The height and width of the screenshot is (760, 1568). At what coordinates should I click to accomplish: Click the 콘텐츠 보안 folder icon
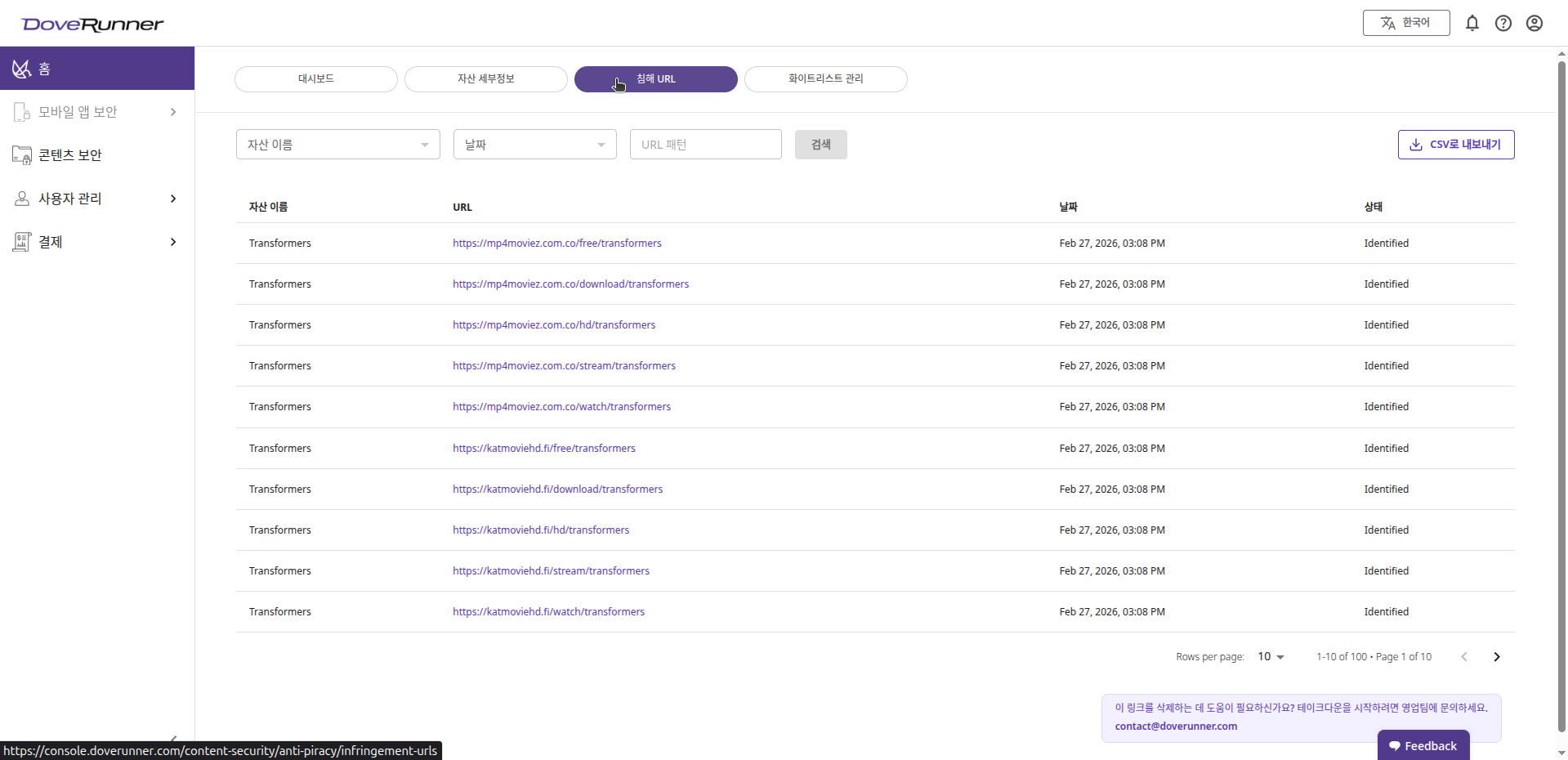point(22,155)
